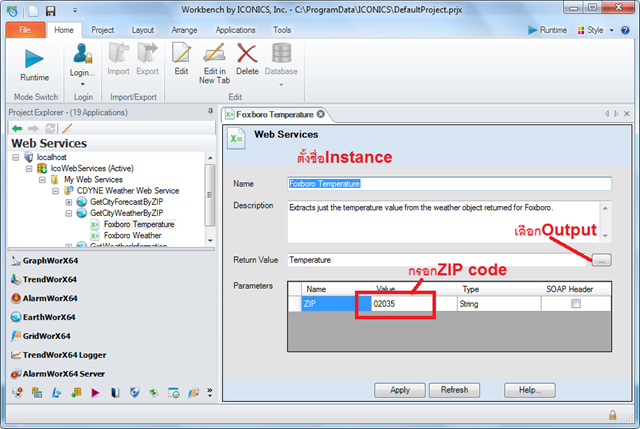Click the Login user icon
This screenshot has width=640, height=429.
point(82,53)
